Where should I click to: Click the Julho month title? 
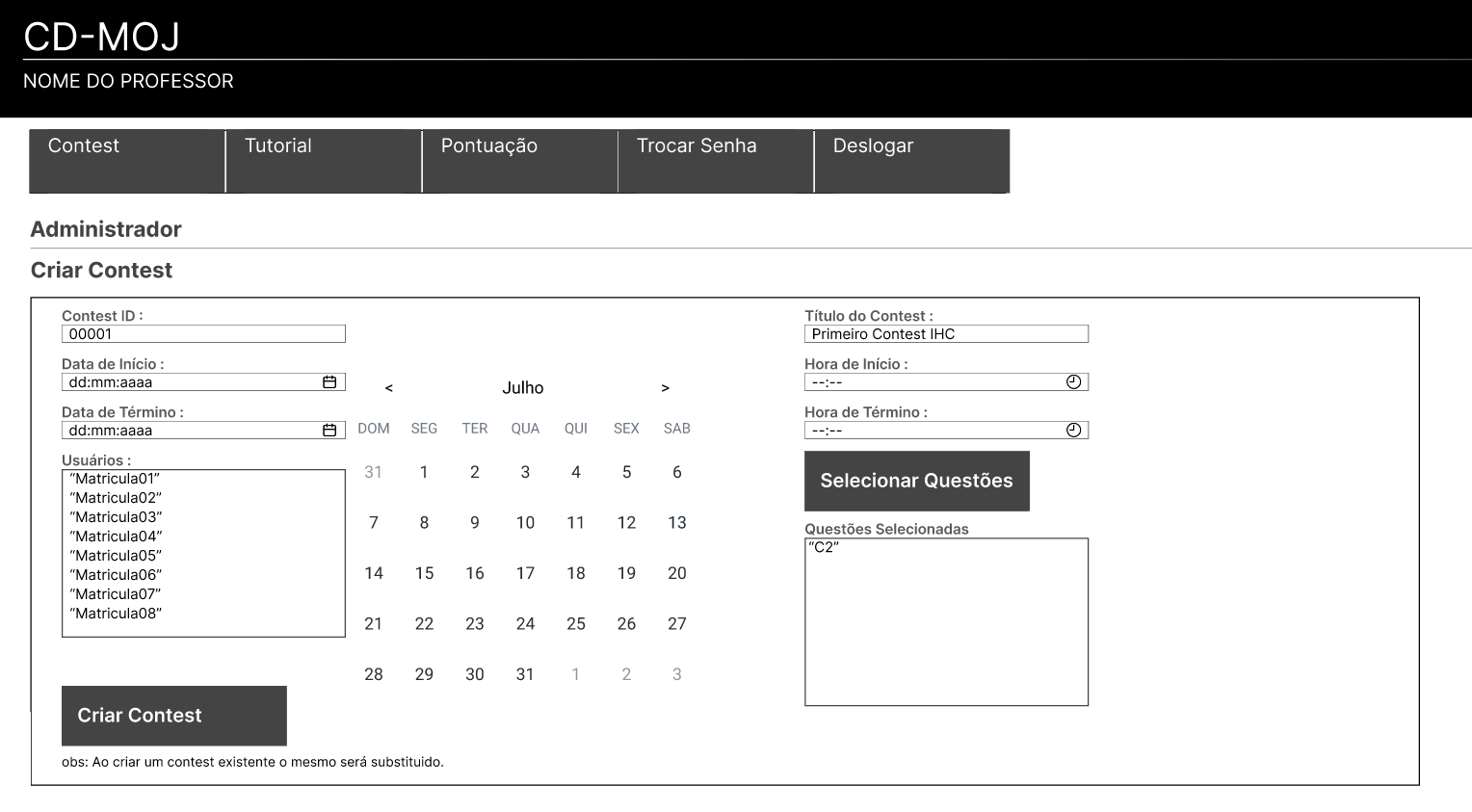523,388
